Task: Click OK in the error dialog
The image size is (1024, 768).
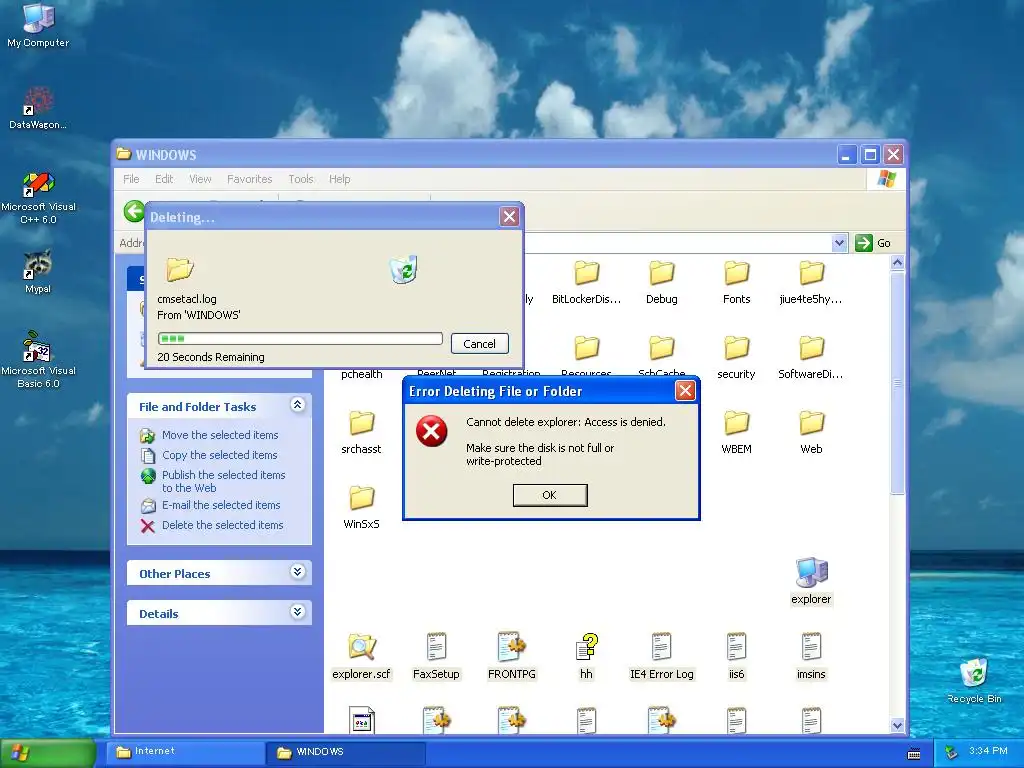Action: (x=550, y=495)
